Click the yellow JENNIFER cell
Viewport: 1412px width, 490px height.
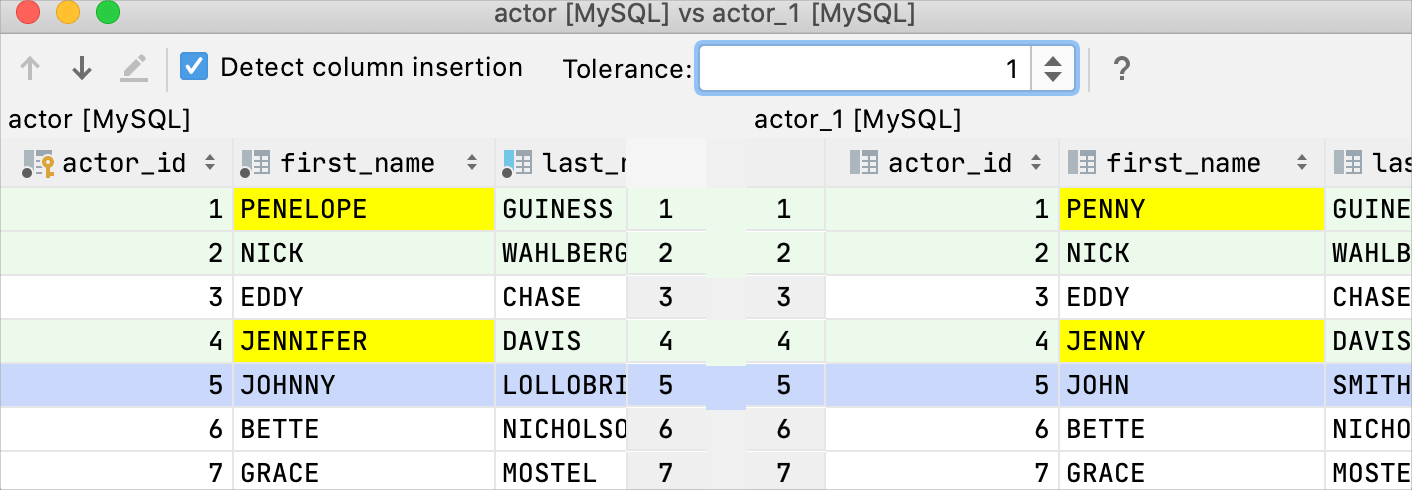[x=363, y=341]
